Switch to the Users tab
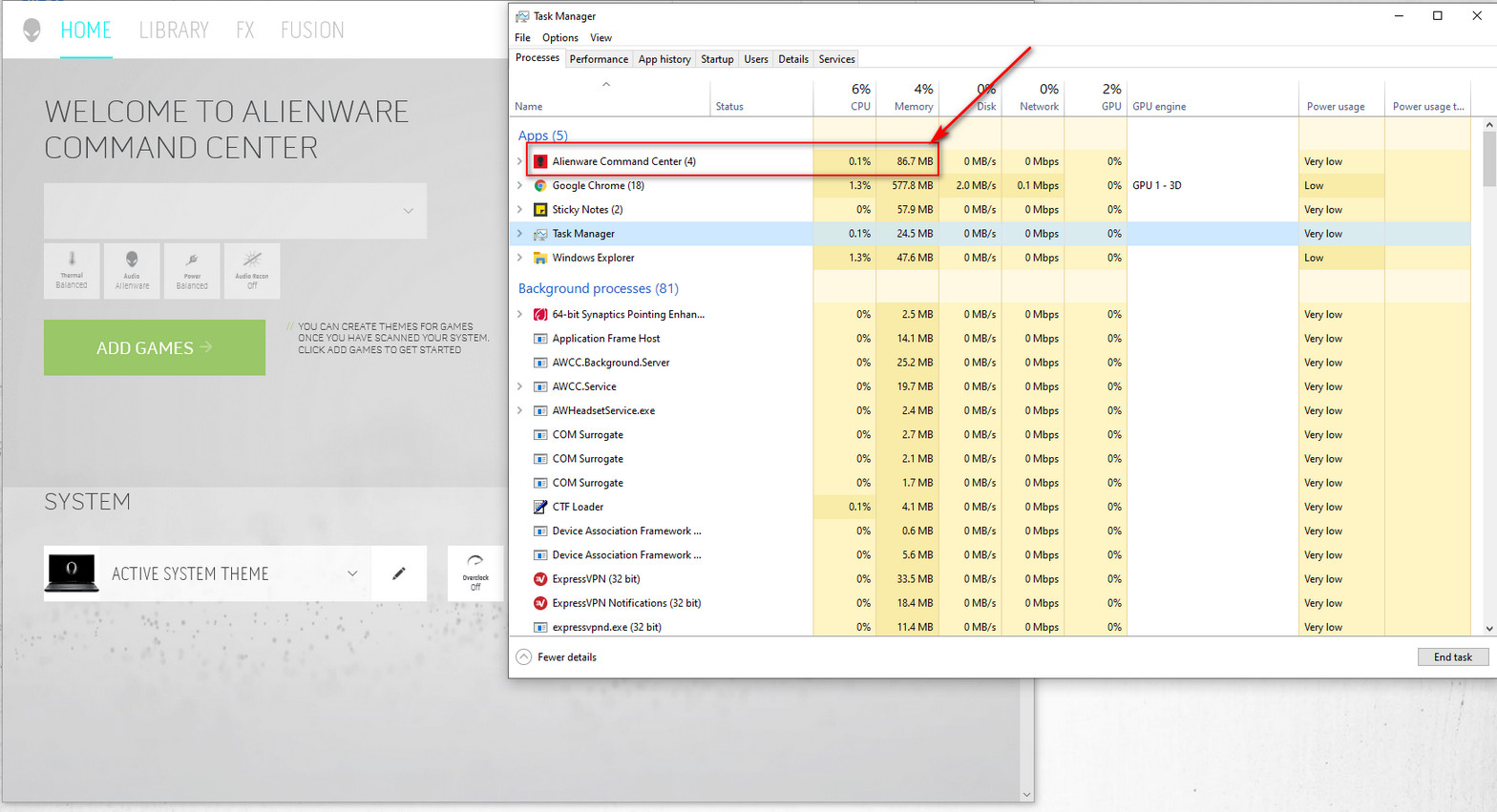This screenshot has width=1497, height=812. tap(756, 59)
